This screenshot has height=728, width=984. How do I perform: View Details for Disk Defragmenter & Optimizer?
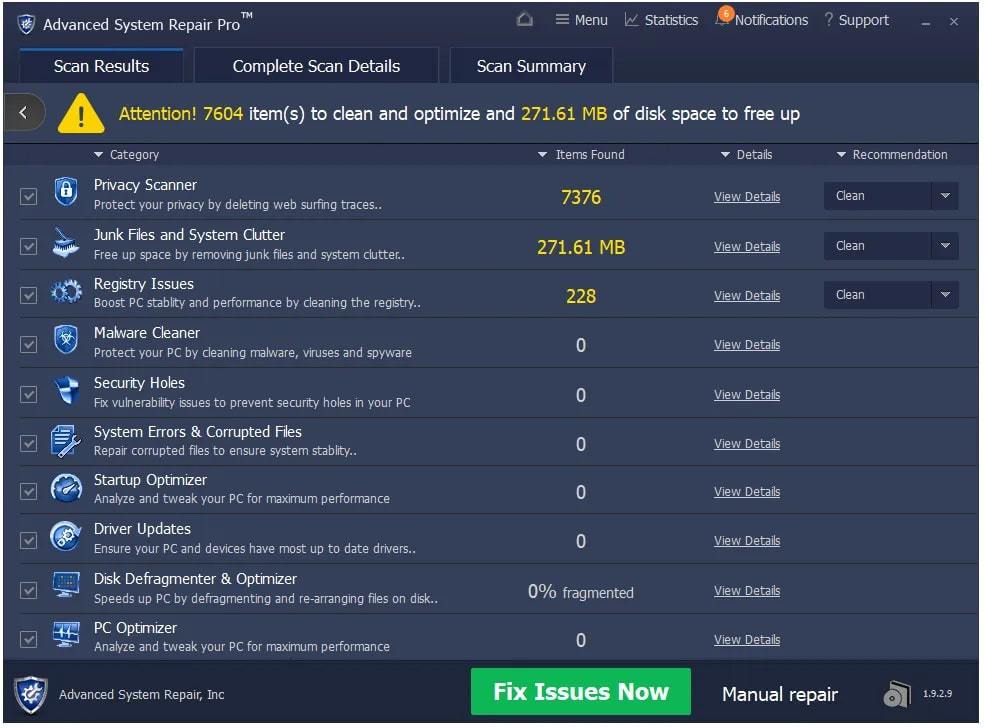tap(747, 591)
